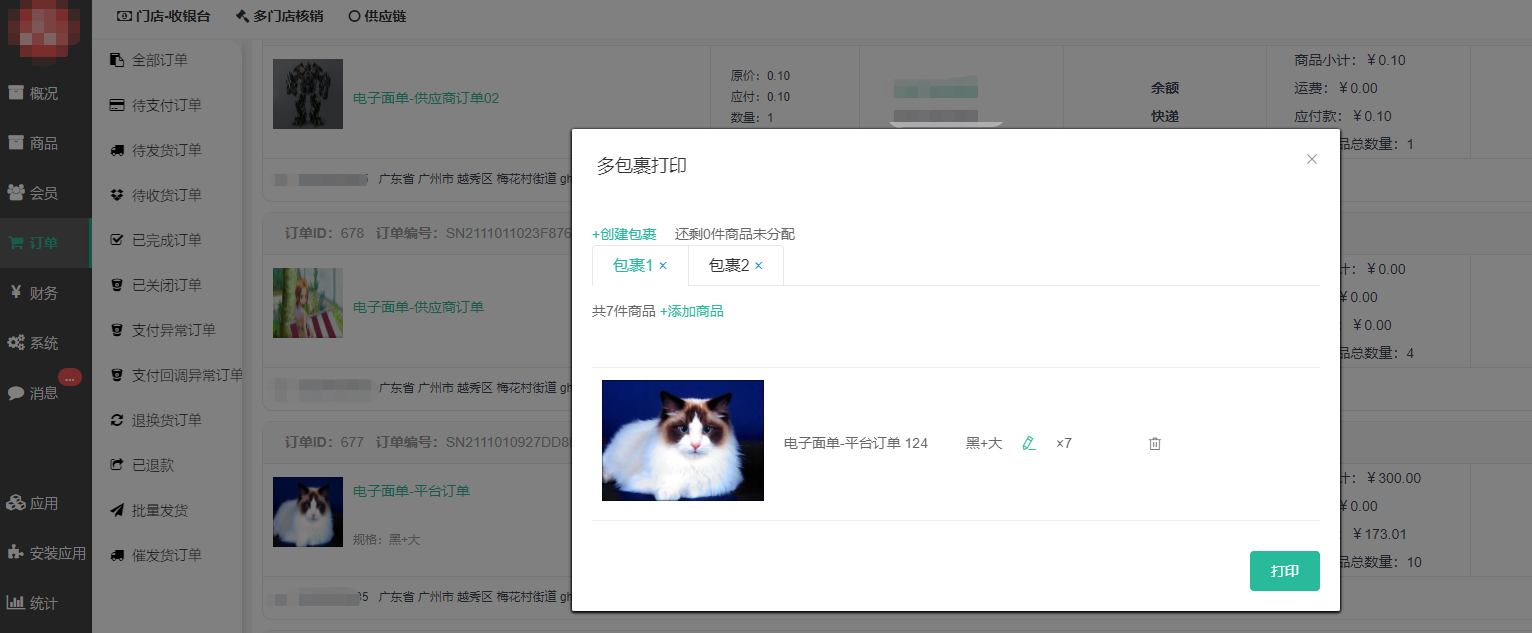Click the checked-box icon beside 已完成订单

(x=117, y=240)
